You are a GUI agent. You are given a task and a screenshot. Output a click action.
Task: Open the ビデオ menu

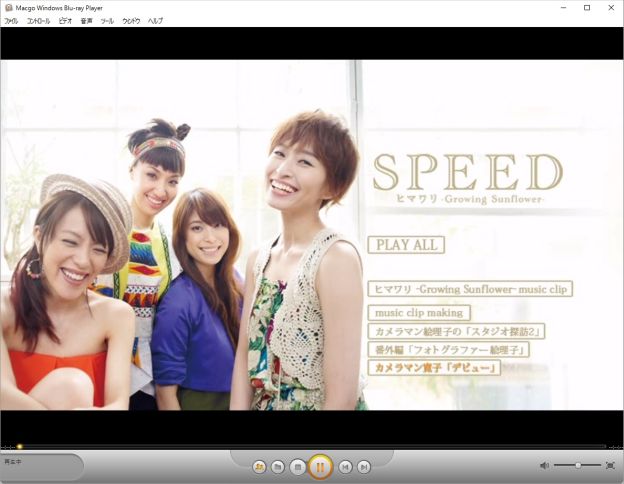[x=65, y=21]
